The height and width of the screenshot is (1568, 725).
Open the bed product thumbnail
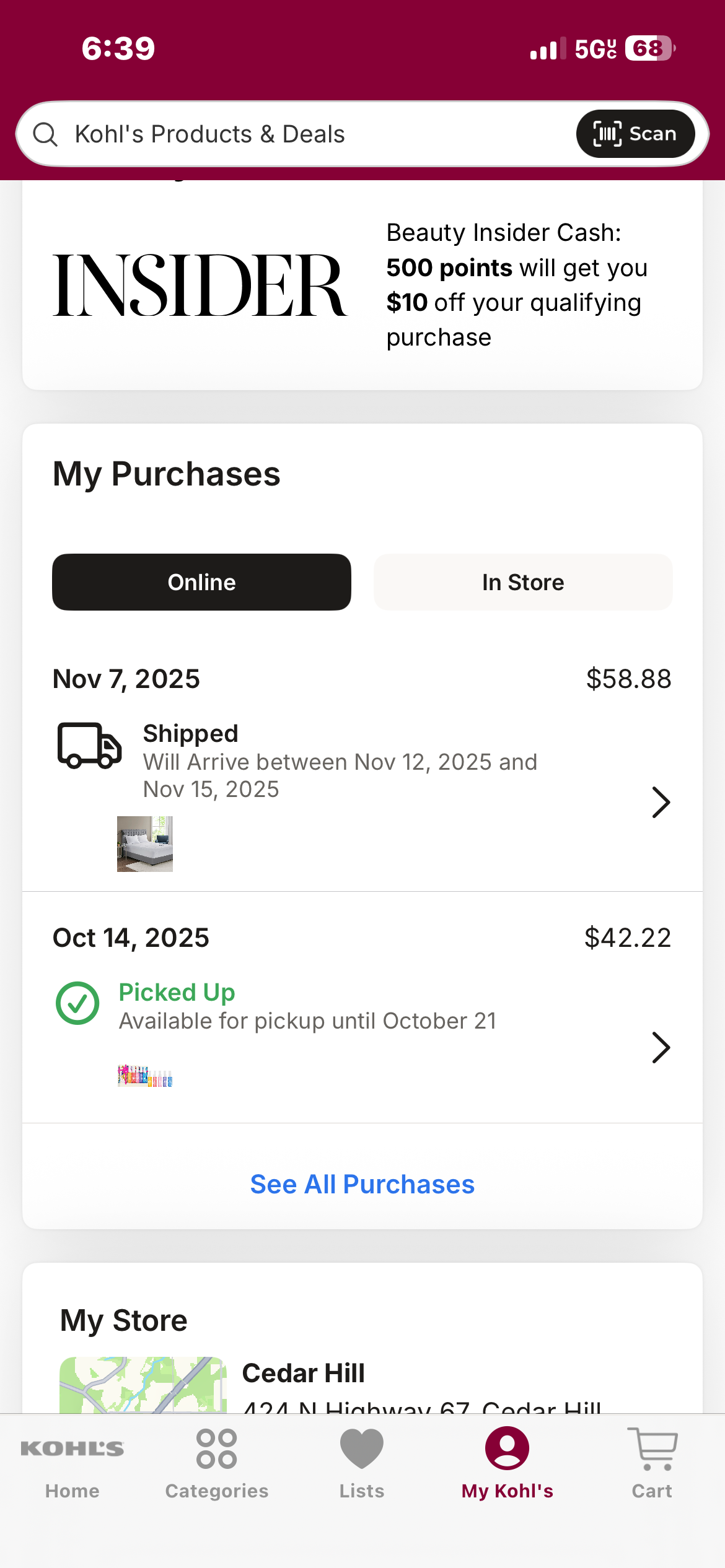[x=145, y=844]
